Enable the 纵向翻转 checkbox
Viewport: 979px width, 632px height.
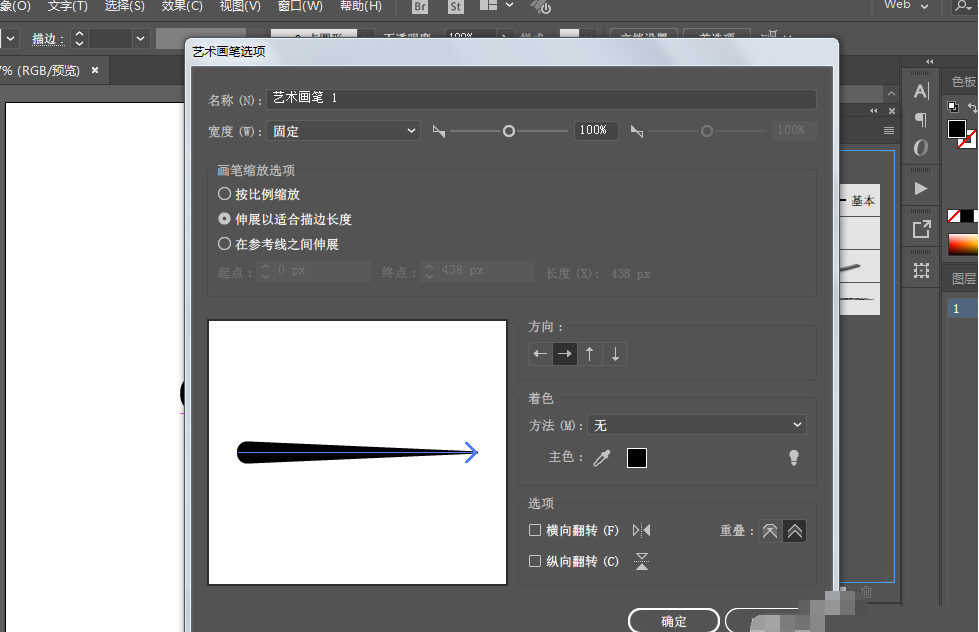536,561
